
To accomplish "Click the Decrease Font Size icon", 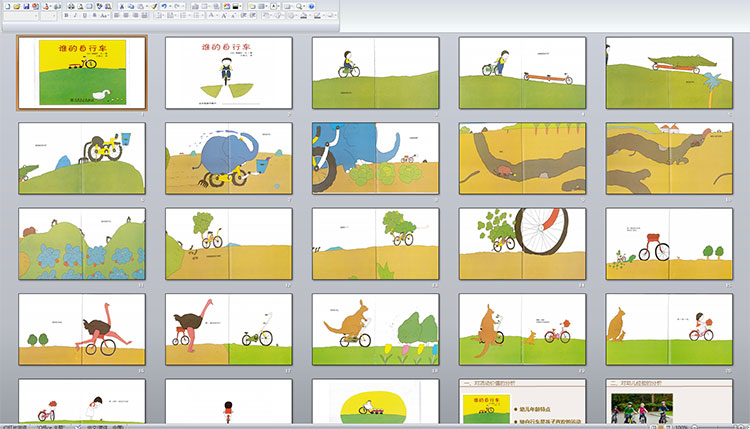I will [x=233, y=15].
